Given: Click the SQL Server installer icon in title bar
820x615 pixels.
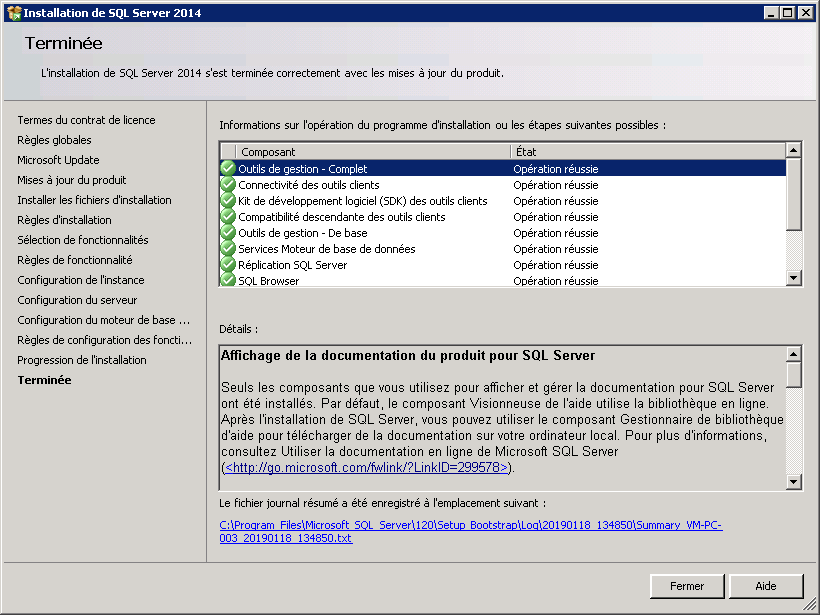Looking at the screenshot, I should (x=12, y=12).
